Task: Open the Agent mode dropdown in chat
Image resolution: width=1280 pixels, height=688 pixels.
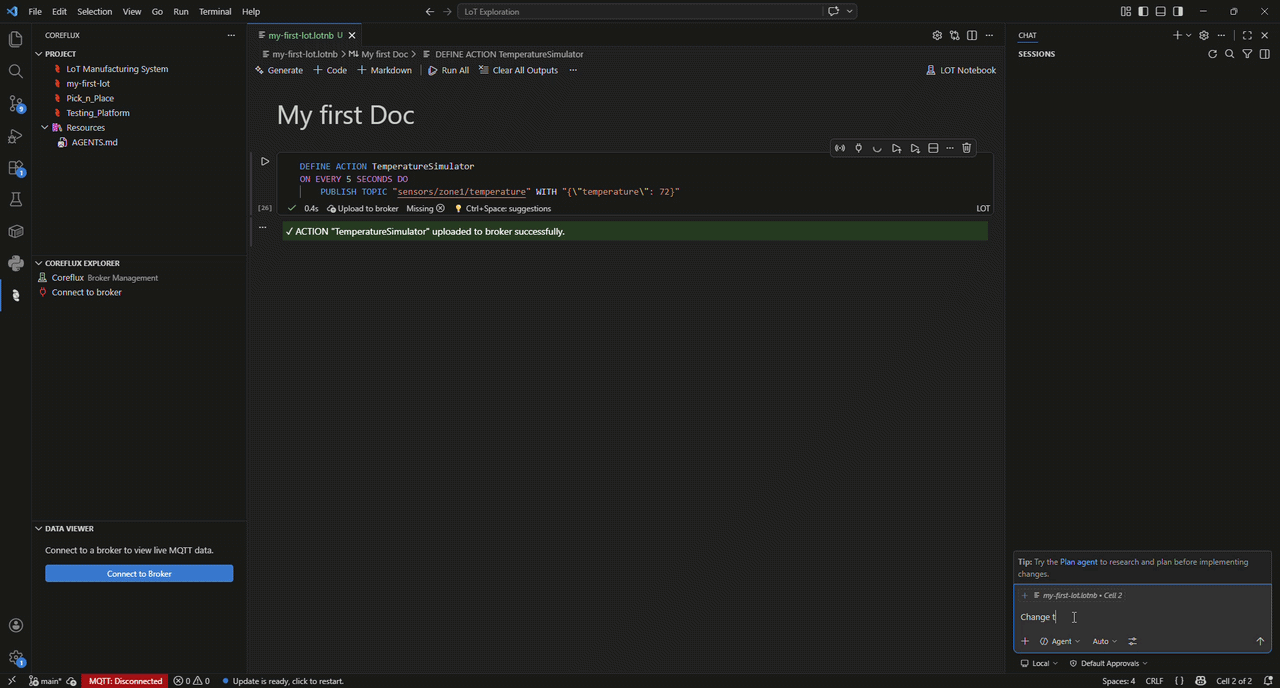Action: pyautogui.click(x=1060, y=641)
